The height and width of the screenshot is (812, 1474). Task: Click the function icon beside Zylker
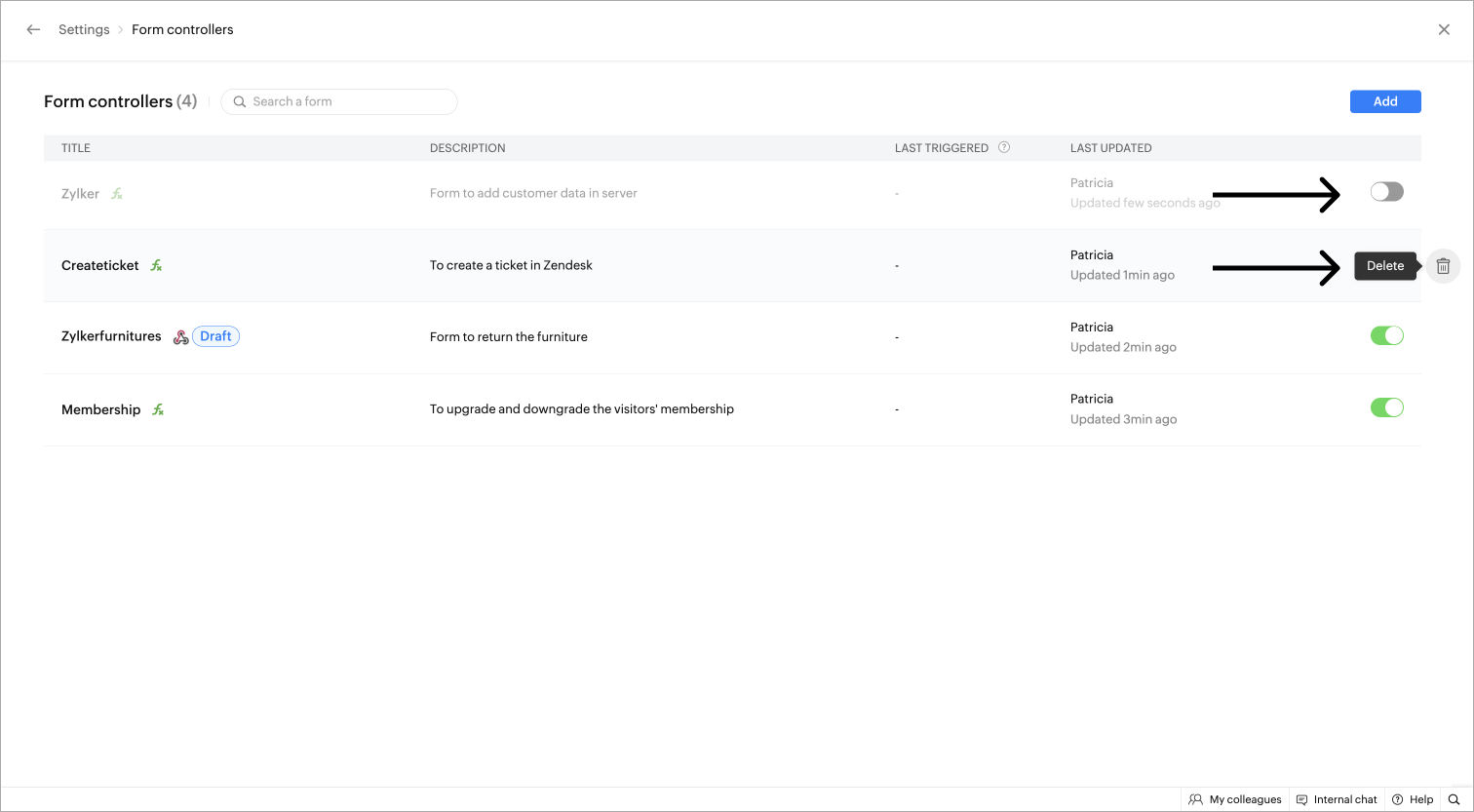point(117,194)
